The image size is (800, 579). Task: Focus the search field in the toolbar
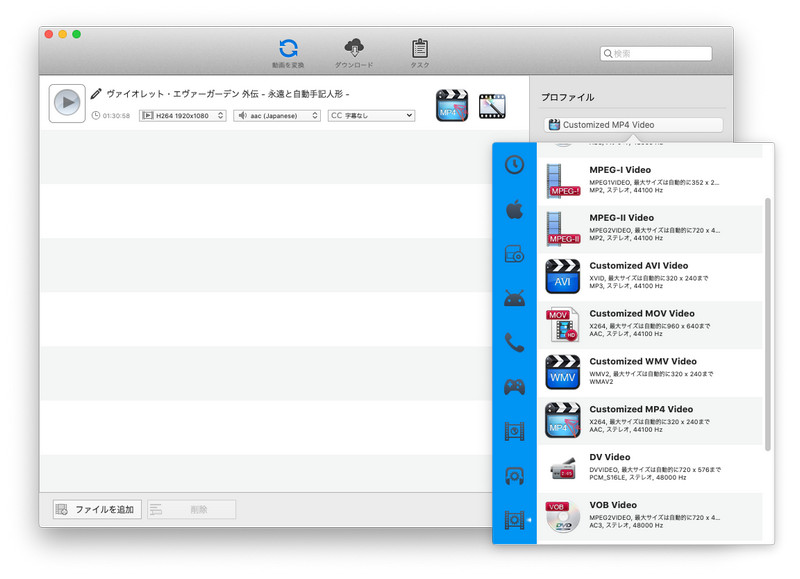(656, 54)
